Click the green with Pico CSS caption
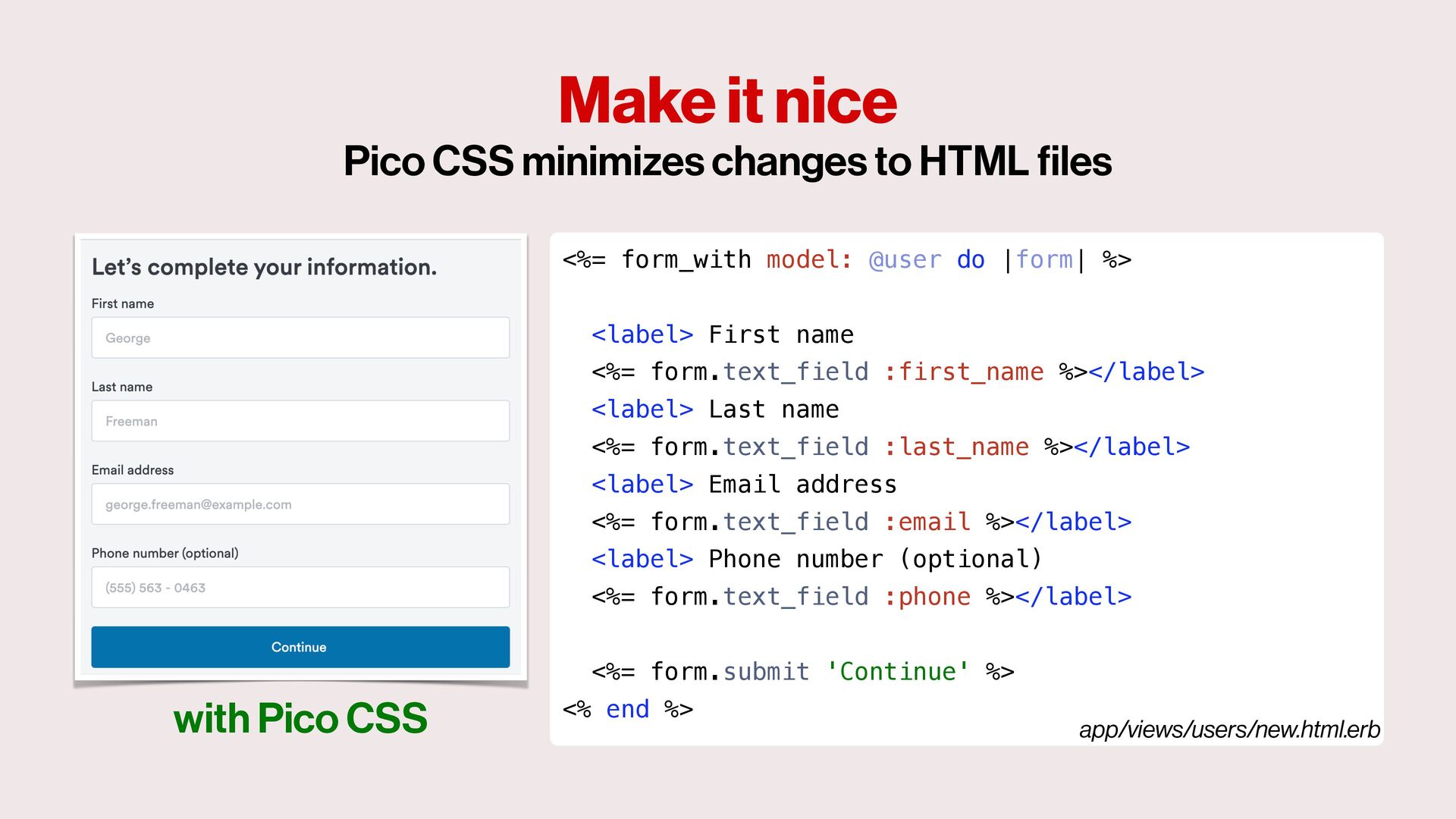 pyautogui.click(x=300, y=718)
